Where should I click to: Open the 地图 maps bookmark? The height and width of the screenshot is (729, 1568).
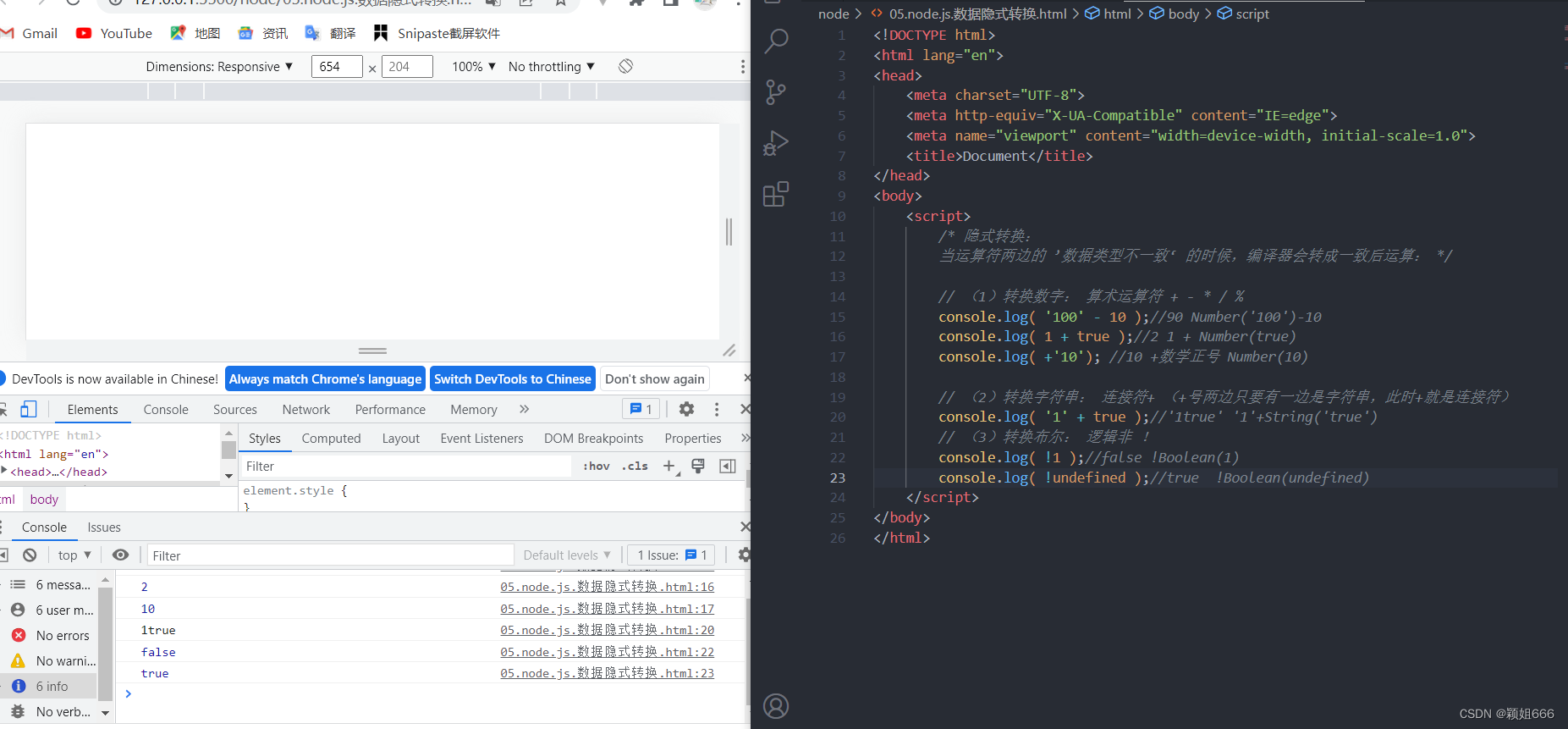(195, 33)
